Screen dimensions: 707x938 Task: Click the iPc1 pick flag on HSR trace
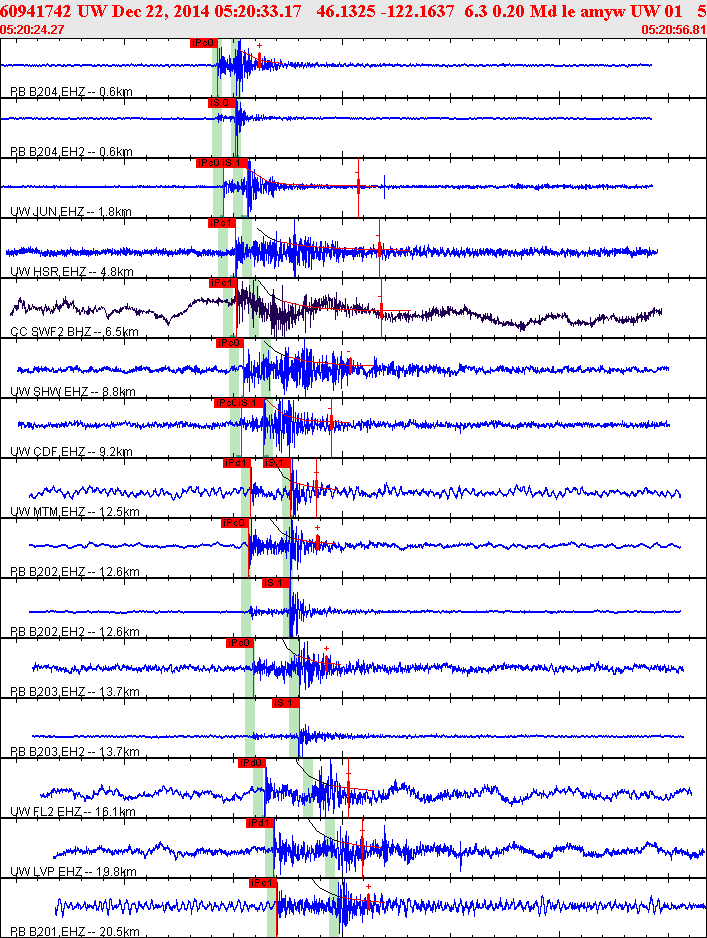coord(222,223)
